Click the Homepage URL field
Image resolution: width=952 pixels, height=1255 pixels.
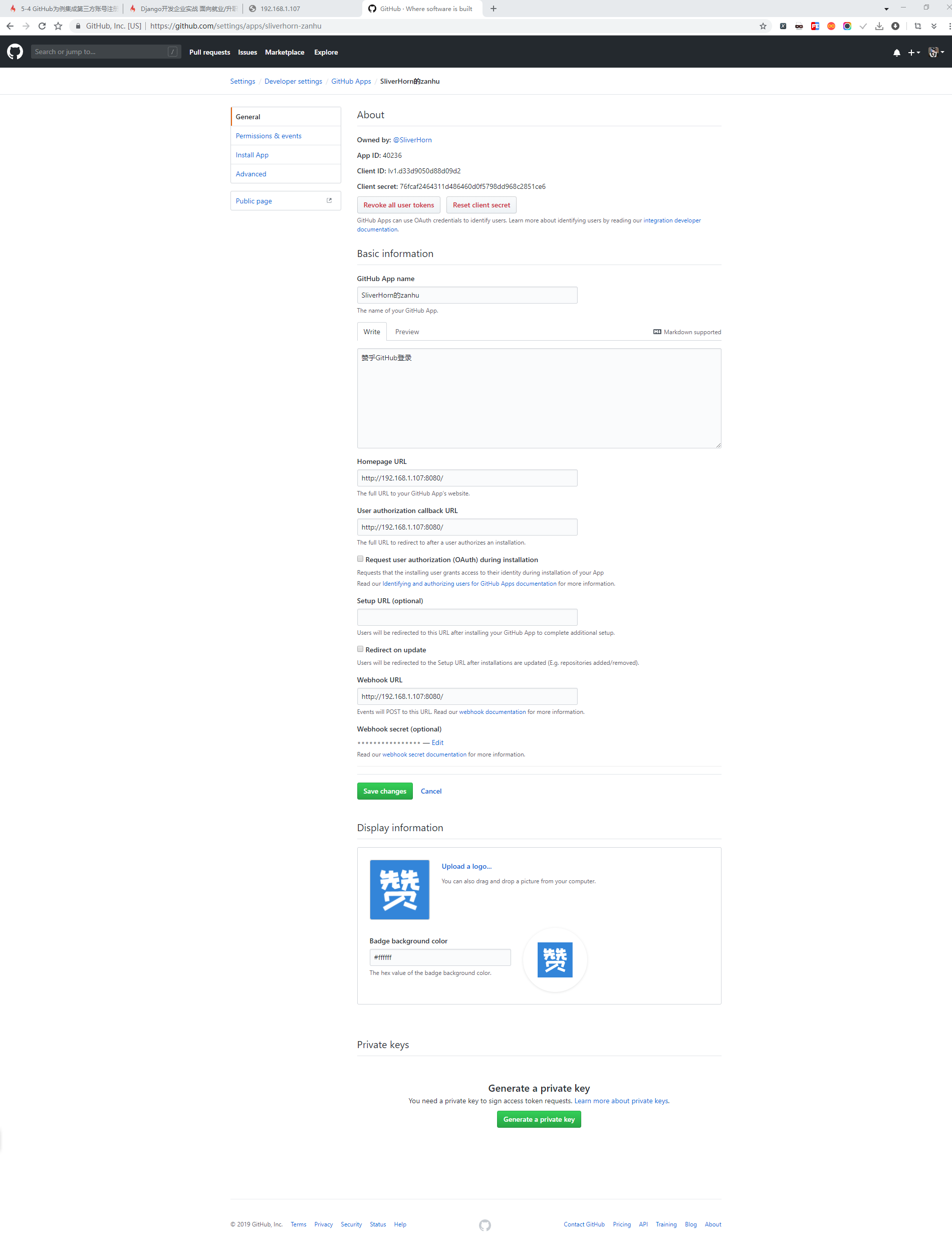click(x=467, y=478)
